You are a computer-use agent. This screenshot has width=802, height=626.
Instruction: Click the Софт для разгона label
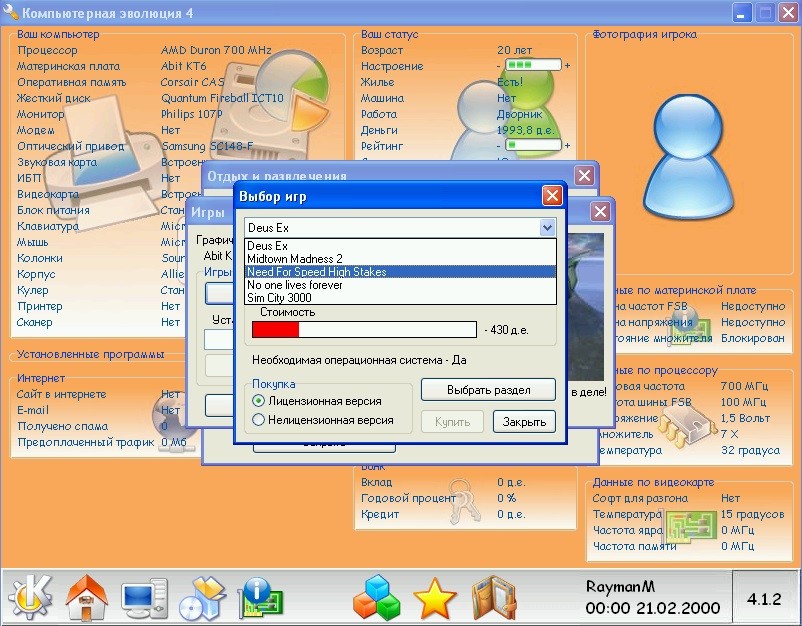[640, 498]
